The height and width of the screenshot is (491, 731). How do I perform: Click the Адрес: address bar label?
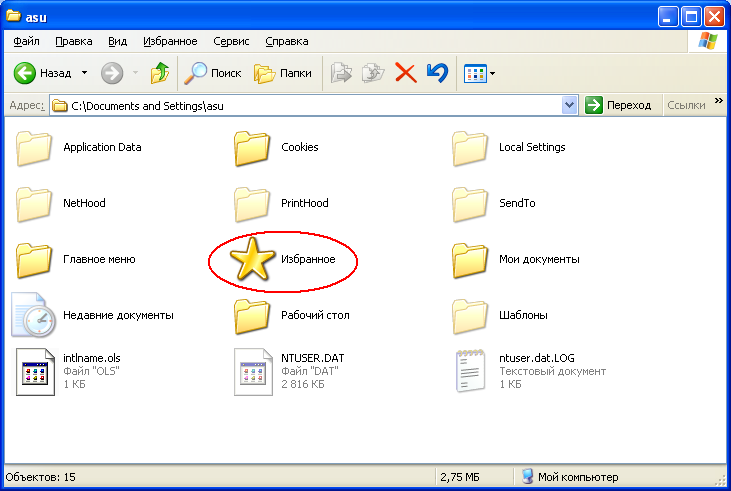click(27, 105)
